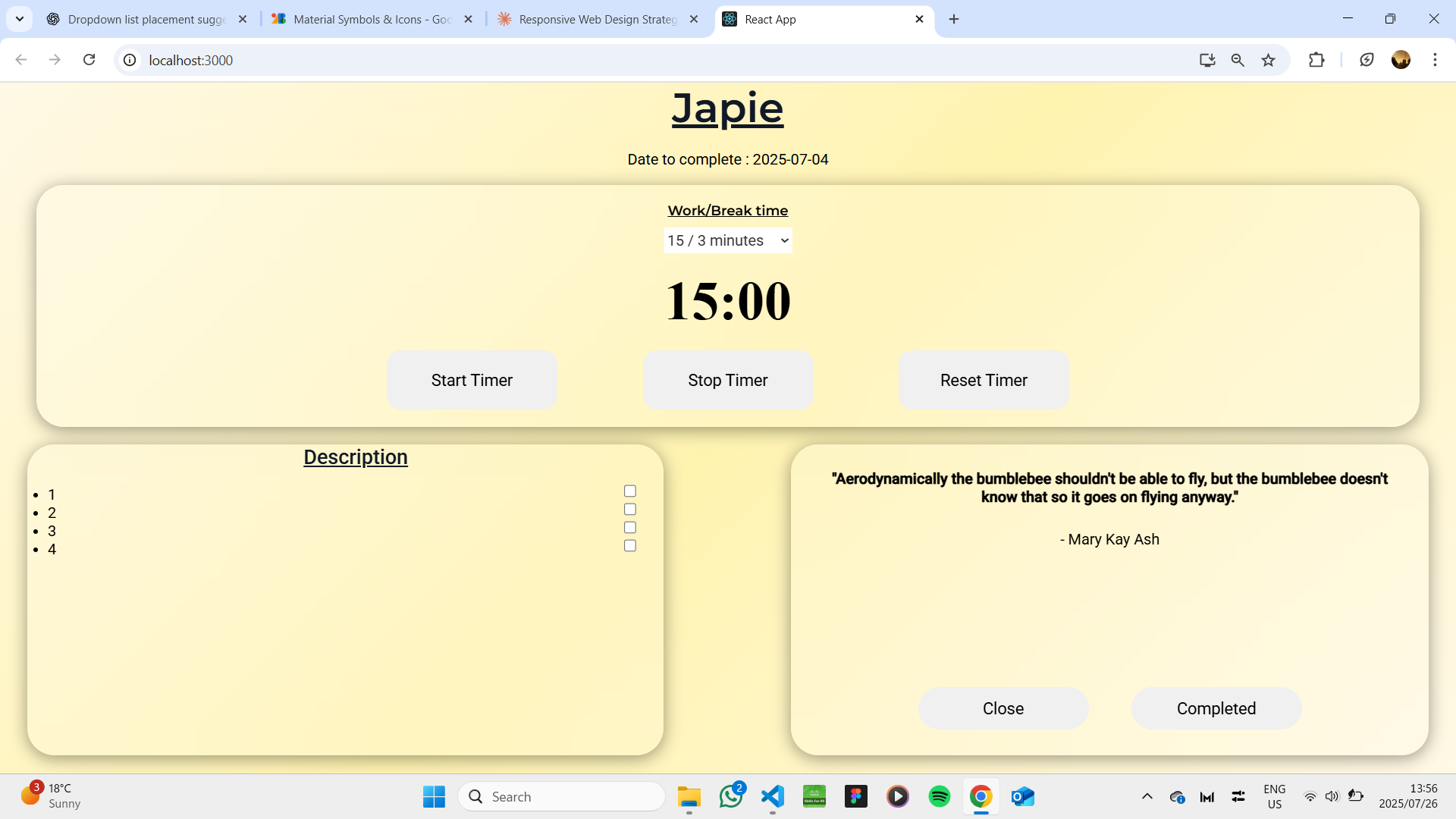Expand the tab search chevron
The height and width of the screenshot is (819, 1456).
pos(20,19)
